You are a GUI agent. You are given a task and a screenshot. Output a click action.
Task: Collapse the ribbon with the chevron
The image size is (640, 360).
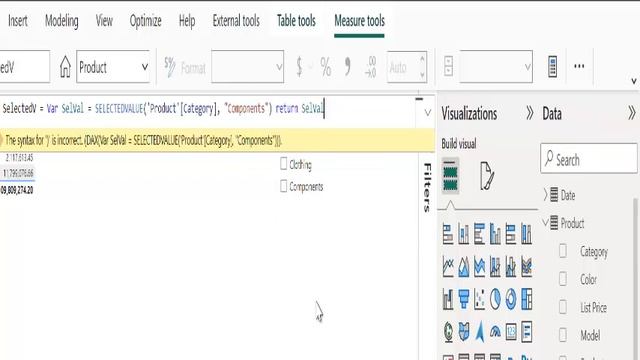634,81
